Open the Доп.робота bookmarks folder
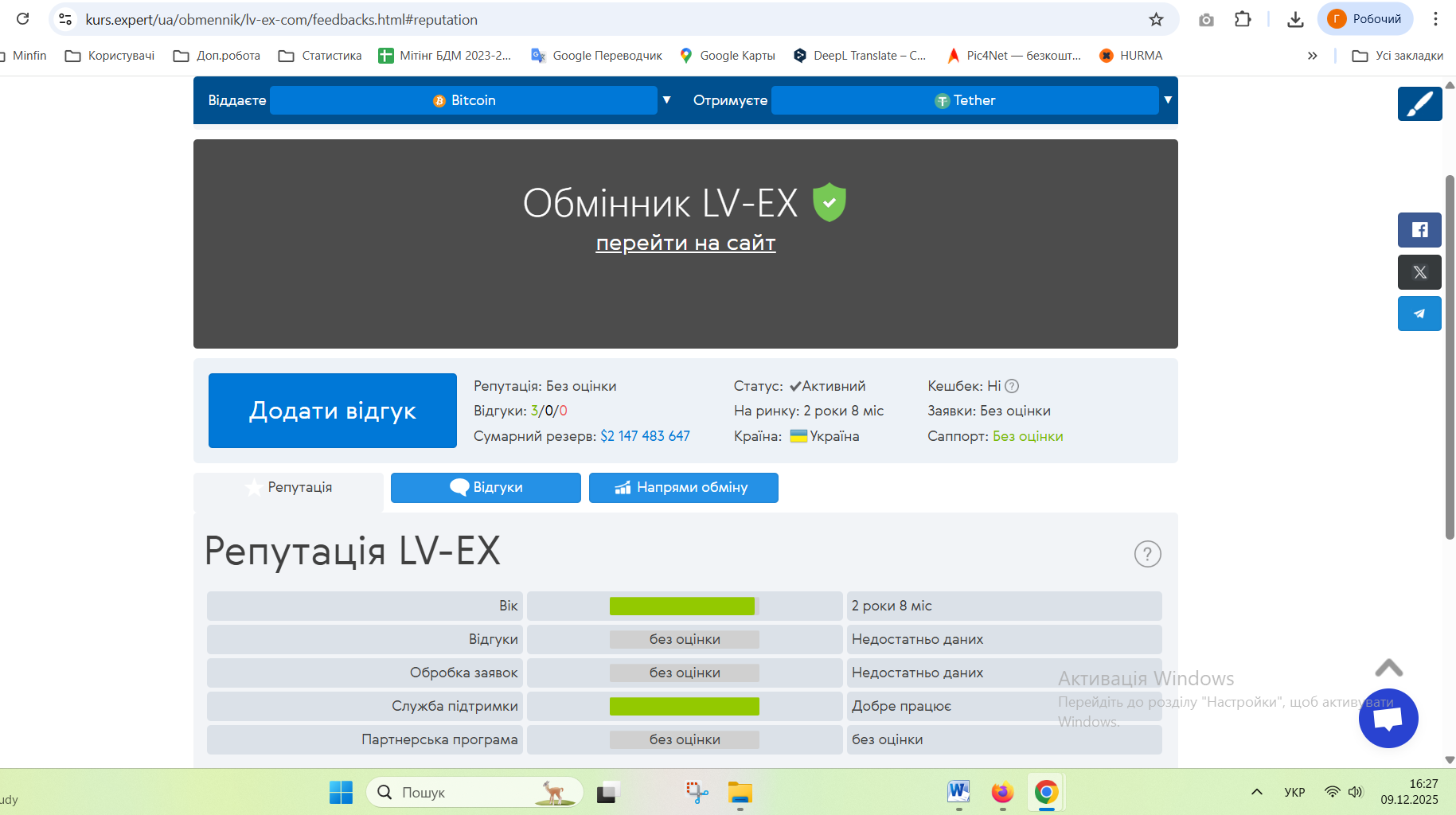The width and height of the screenshot is (1456, 815). click(x=217, y=56)
